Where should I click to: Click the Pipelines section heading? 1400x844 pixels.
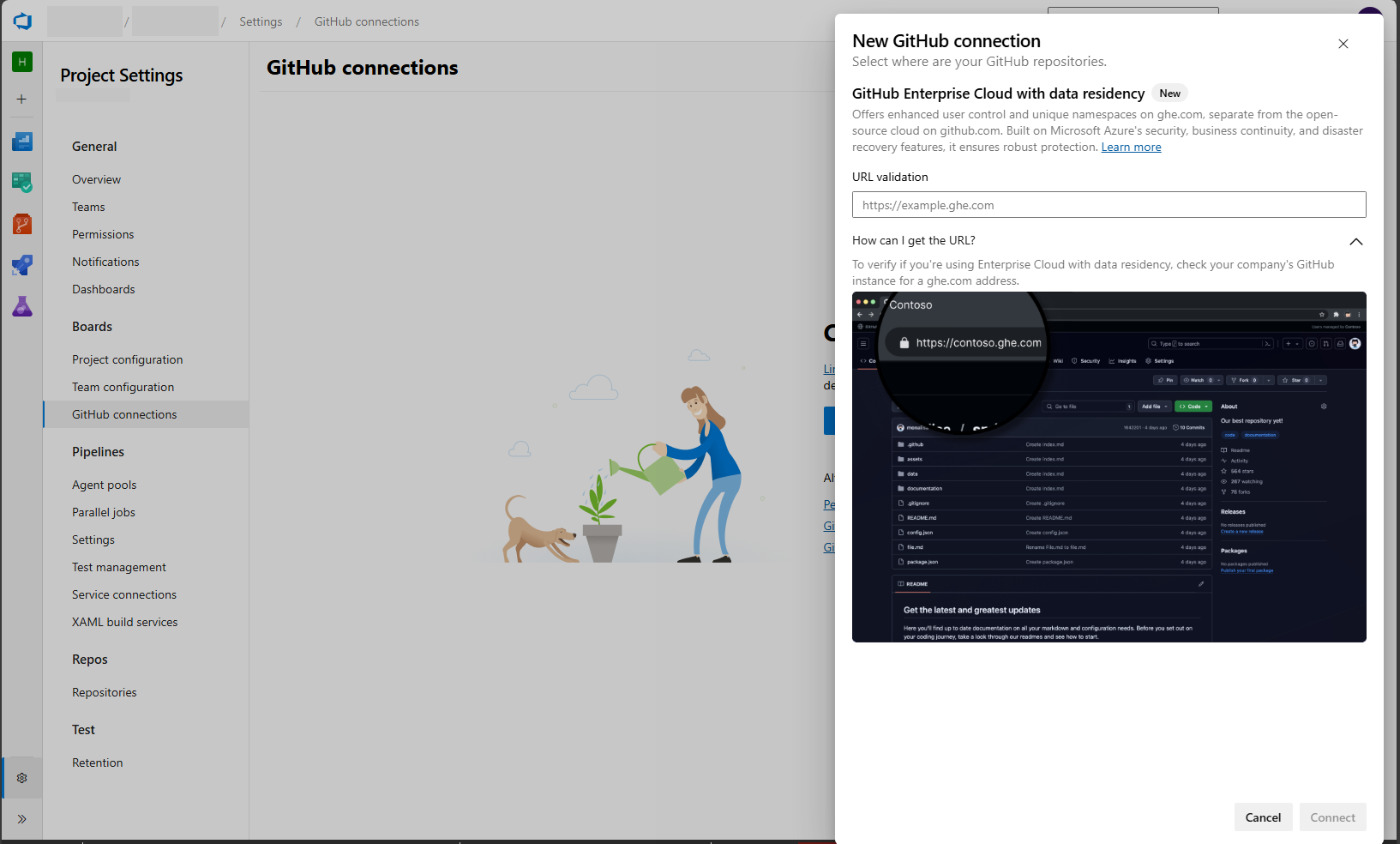click(x=98, y=452)
